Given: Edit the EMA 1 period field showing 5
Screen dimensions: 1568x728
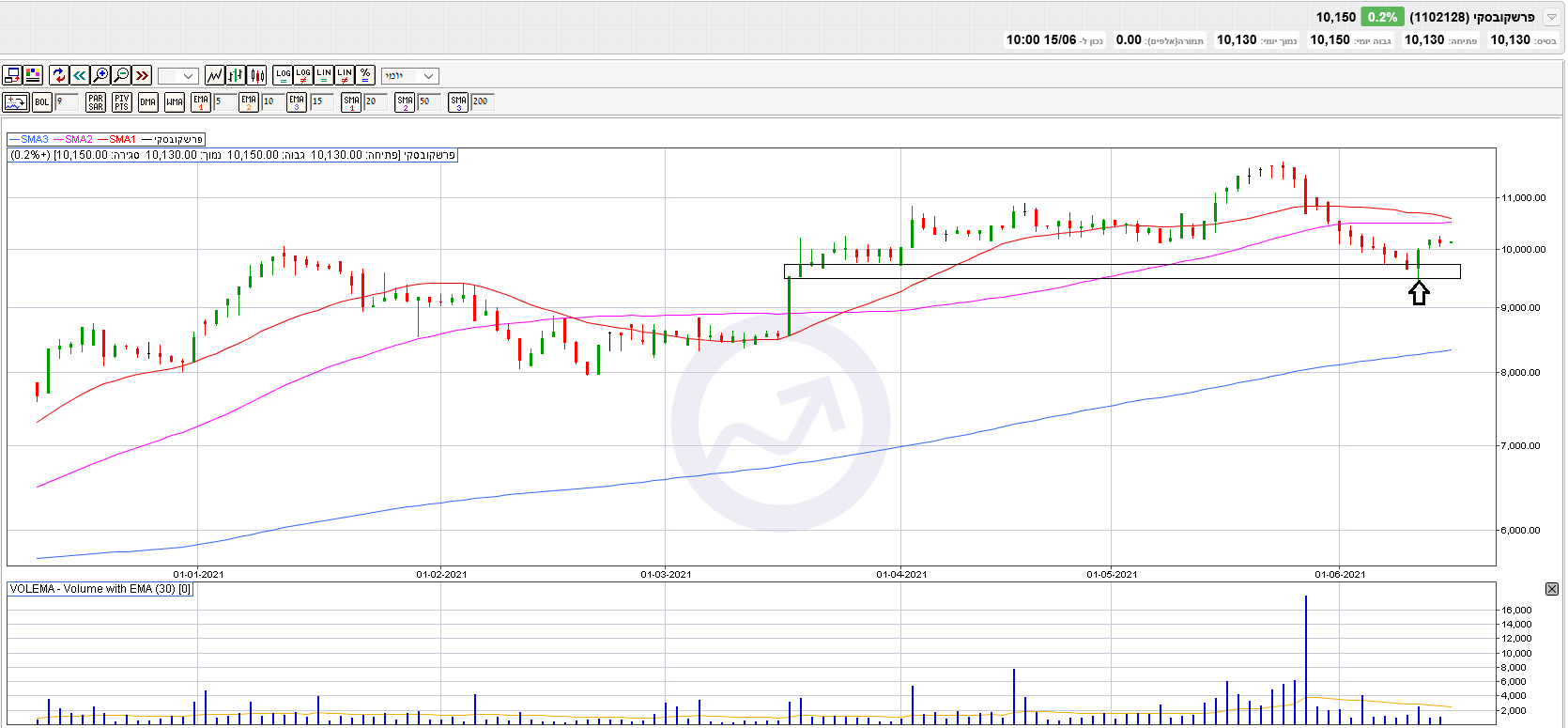Looking at the screenshot, I should 224,101.
